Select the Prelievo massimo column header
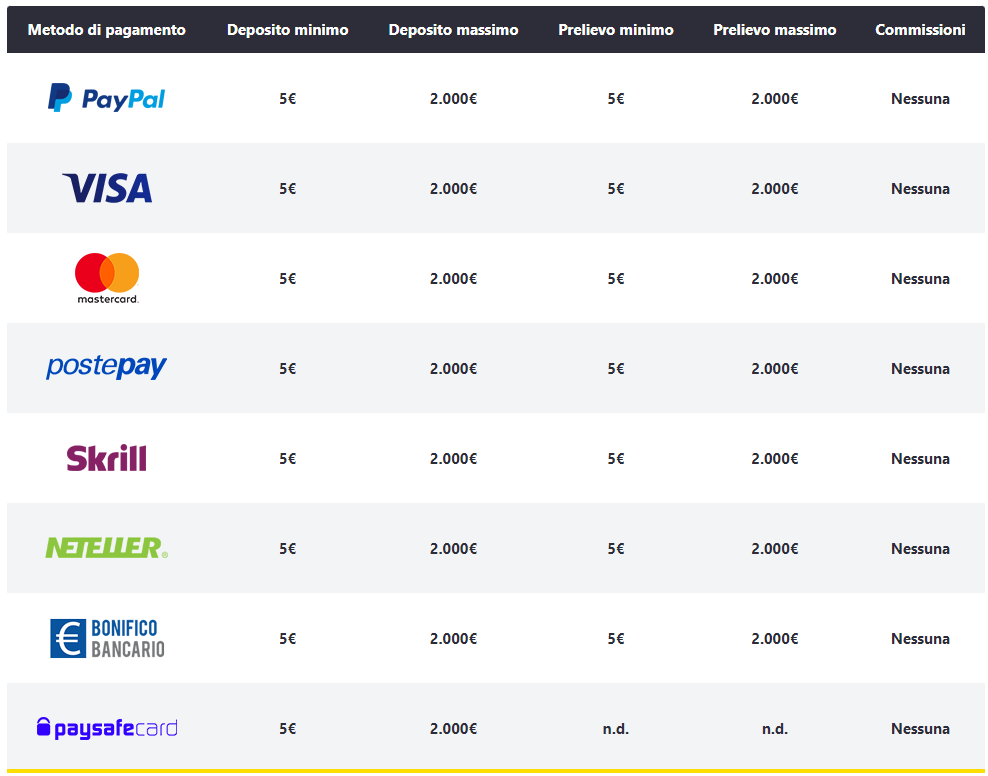This screenshot has width=988, height=776. 774,30
